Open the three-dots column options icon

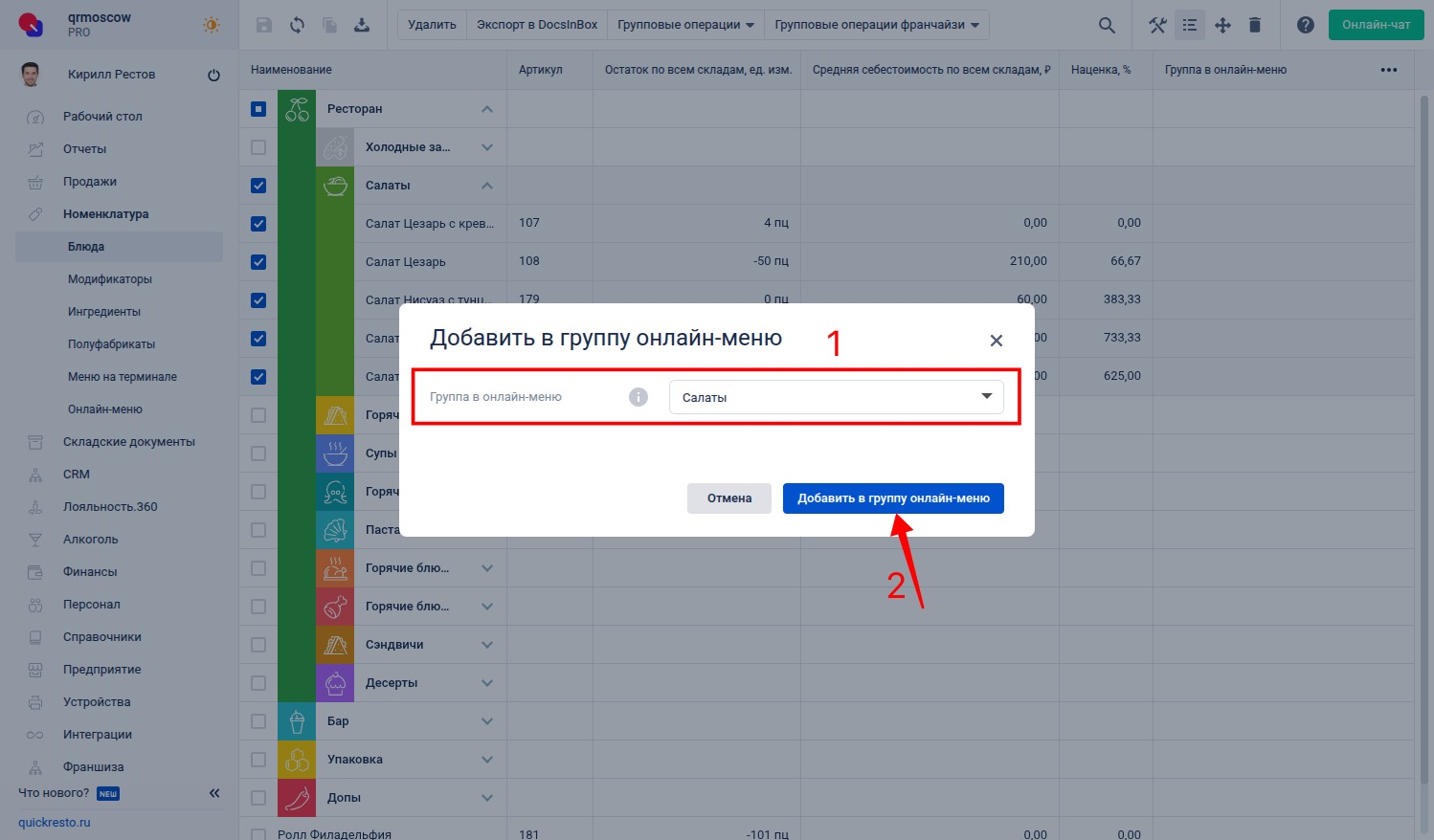click(1389, 70)
